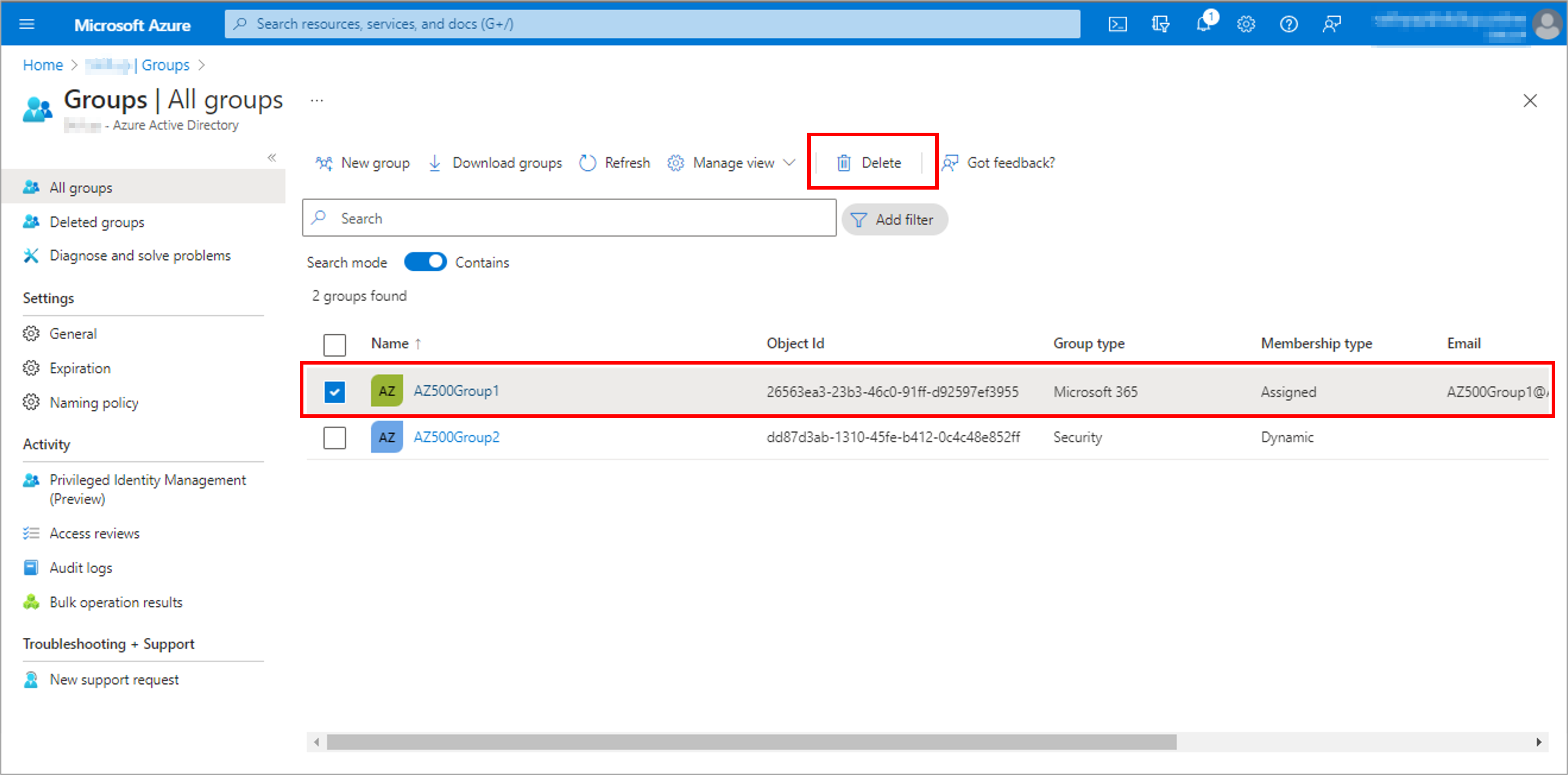Uncheck the AZ500Group1 row checkbox
The width and height of the screenshot is (1568, 775).
point(335,392)
